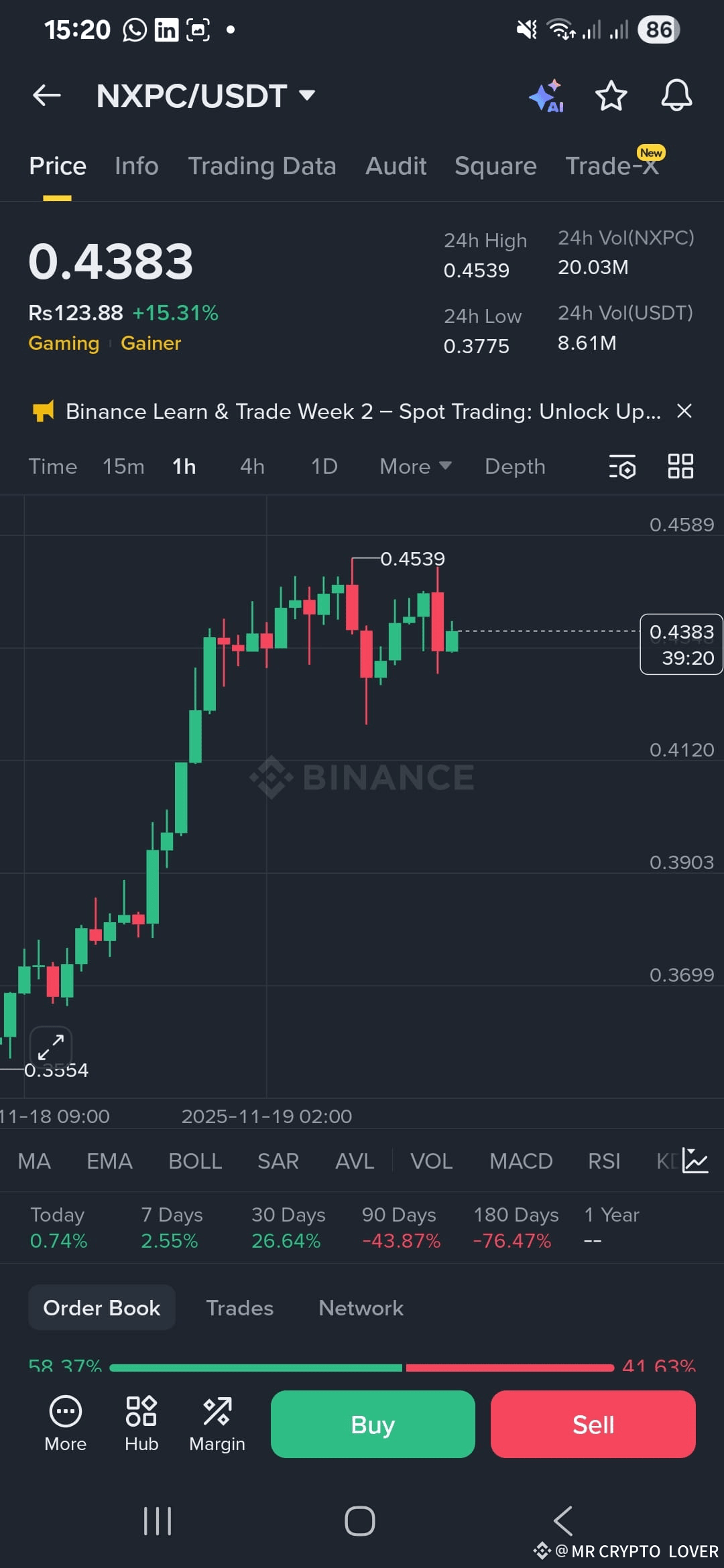724x1568 pixels.
Task: Tap the 24h Vol(NXPC) value 20.03M
Action: click(593, 267)
